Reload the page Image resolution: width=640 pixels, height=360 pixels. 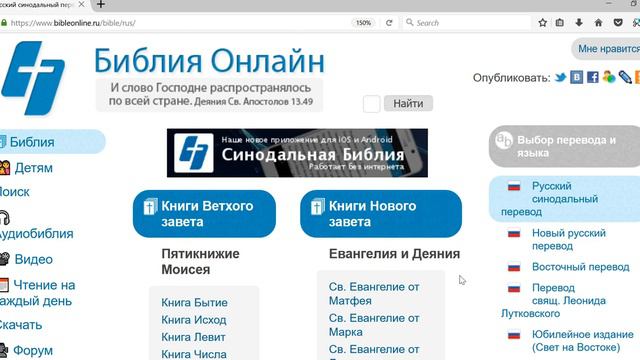(x=389, y=23)
